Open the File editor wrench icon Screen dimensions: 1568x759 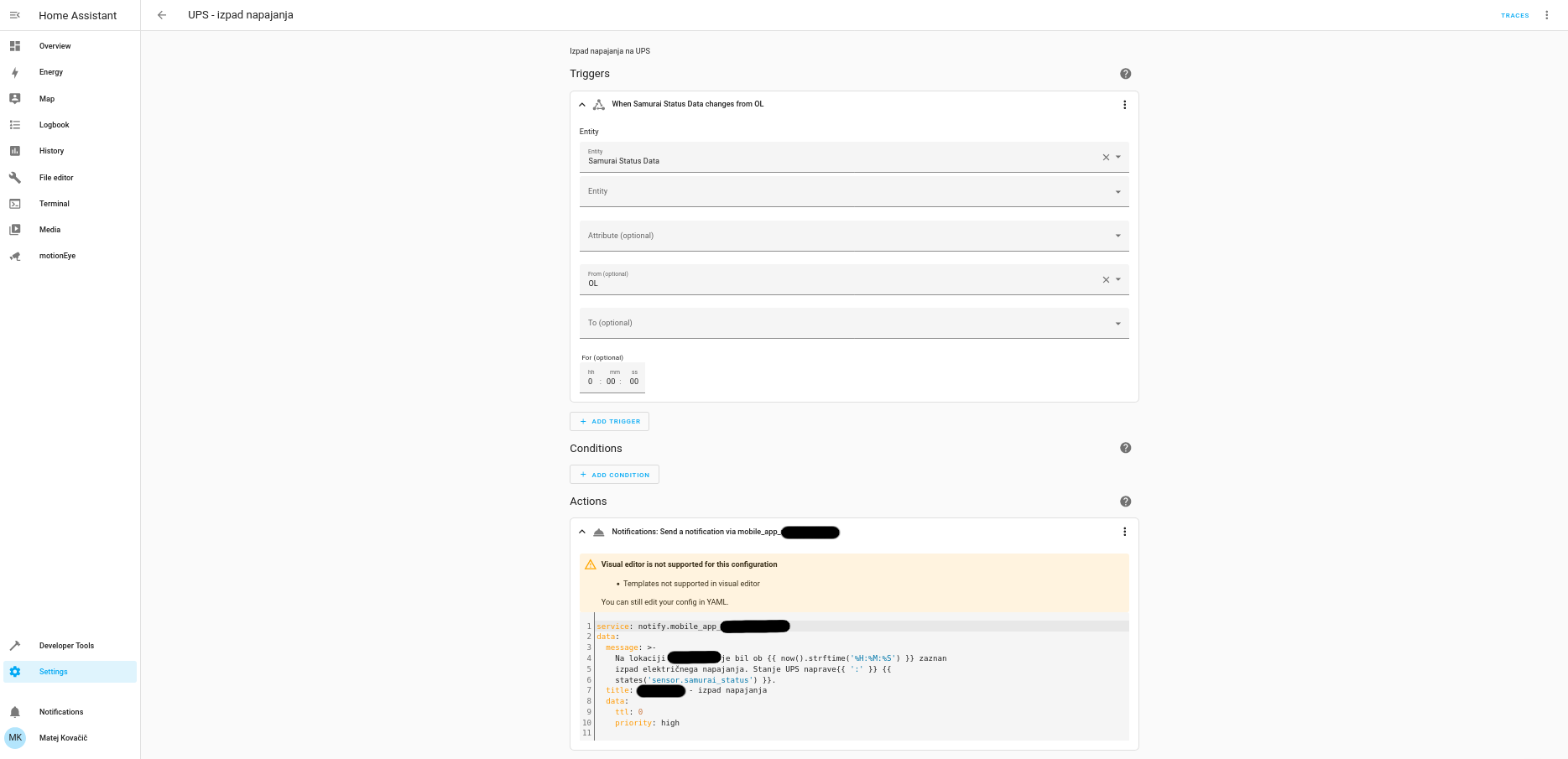(15, 178)
